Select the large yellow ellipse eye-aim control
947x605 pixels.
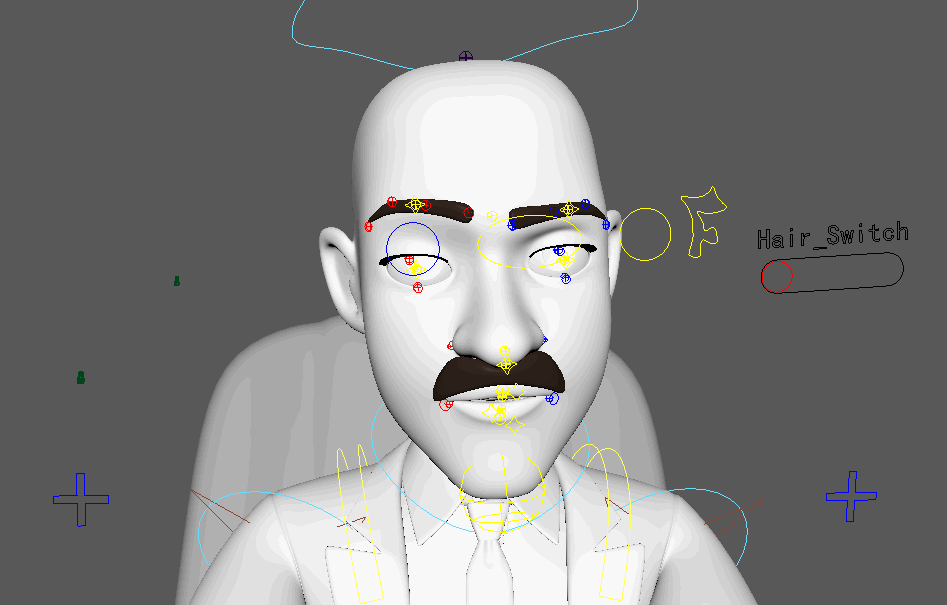[529, 242]
